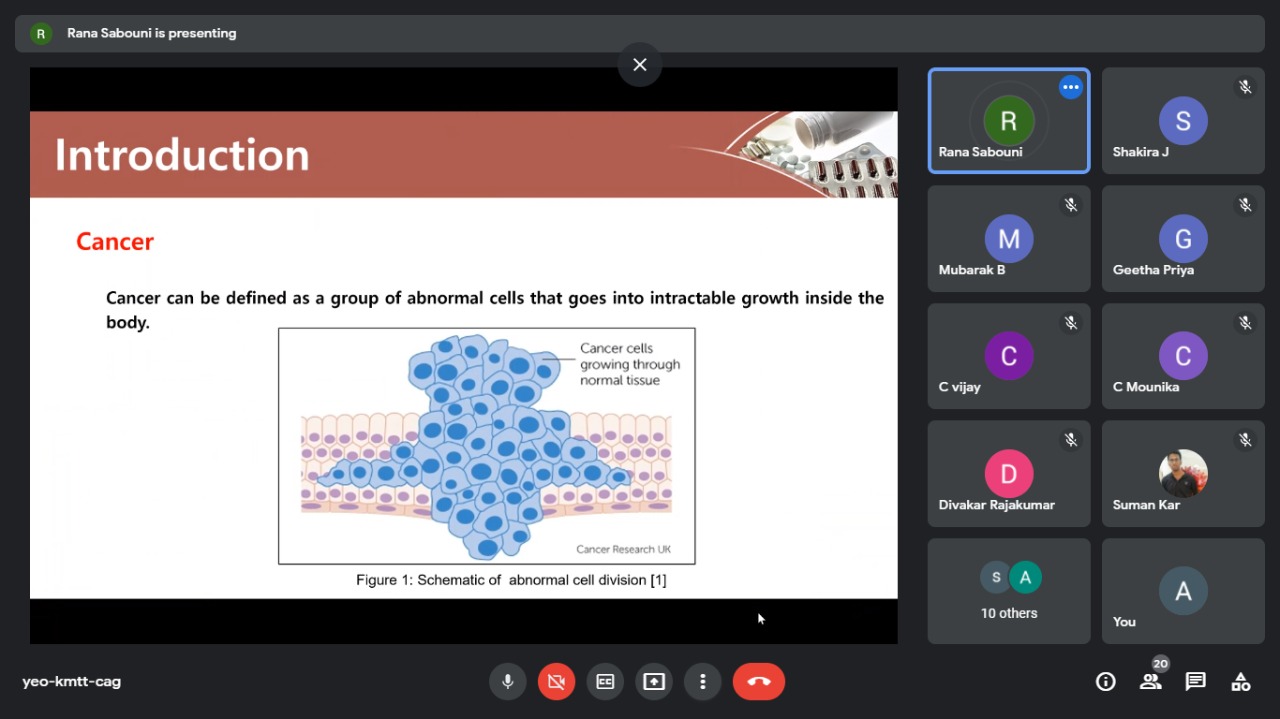The height and width of the screenshot is (719, 1280).
Task: Select C vijay's avatar
Action: [x=1009, y=356]
